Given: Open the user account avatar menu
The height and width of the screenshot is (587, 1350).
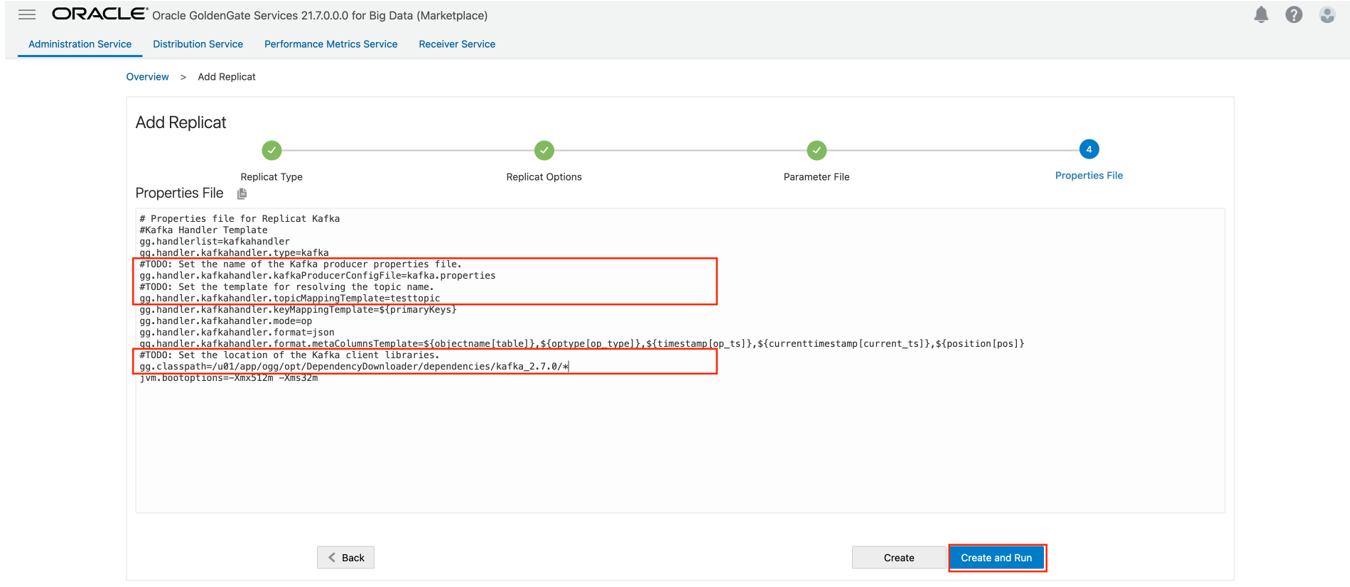Looking at the screenshot, I should point(1327,15).
